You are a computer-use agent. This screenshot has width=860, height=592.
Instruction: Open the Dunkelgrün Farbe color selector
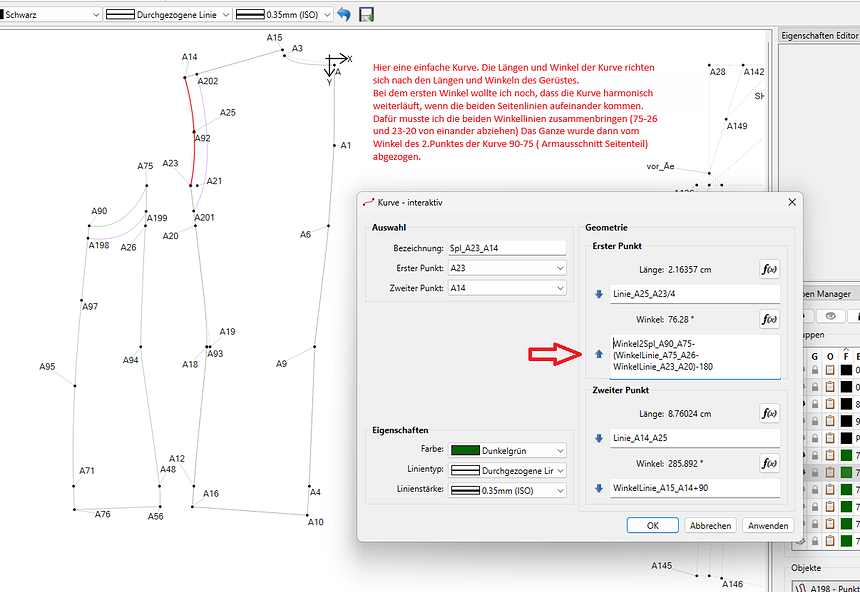point(507,450)
